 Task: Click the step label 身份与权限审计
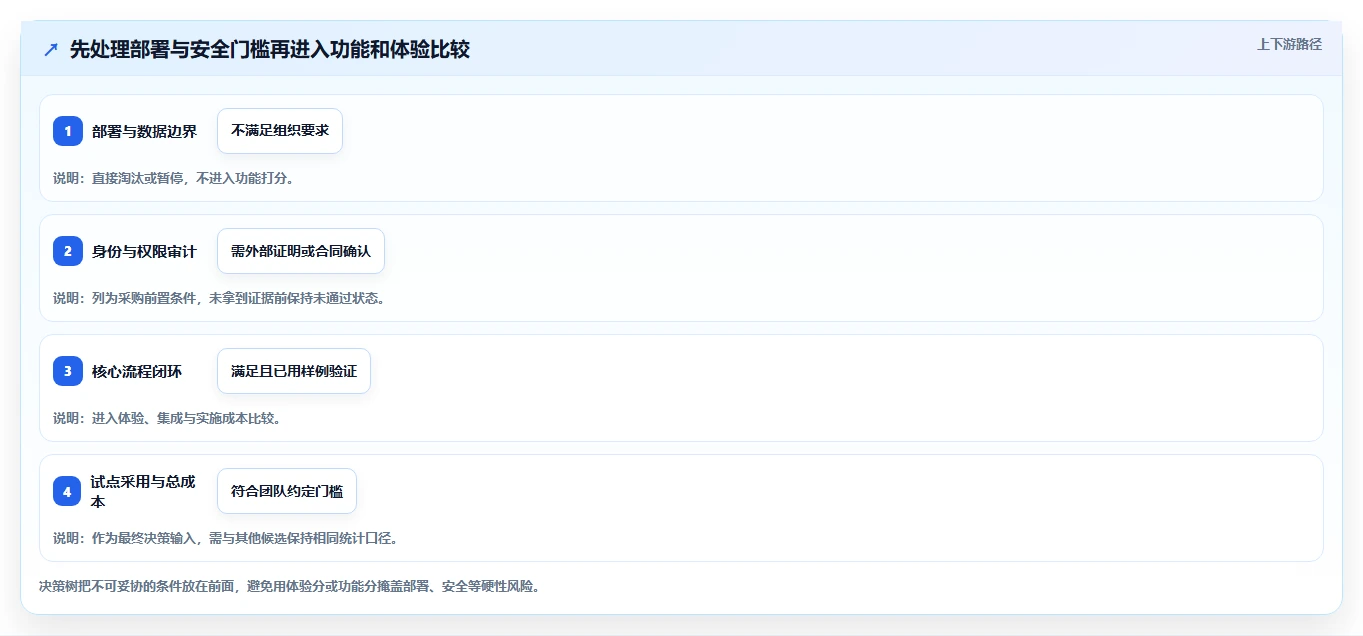tap(145, 251)
